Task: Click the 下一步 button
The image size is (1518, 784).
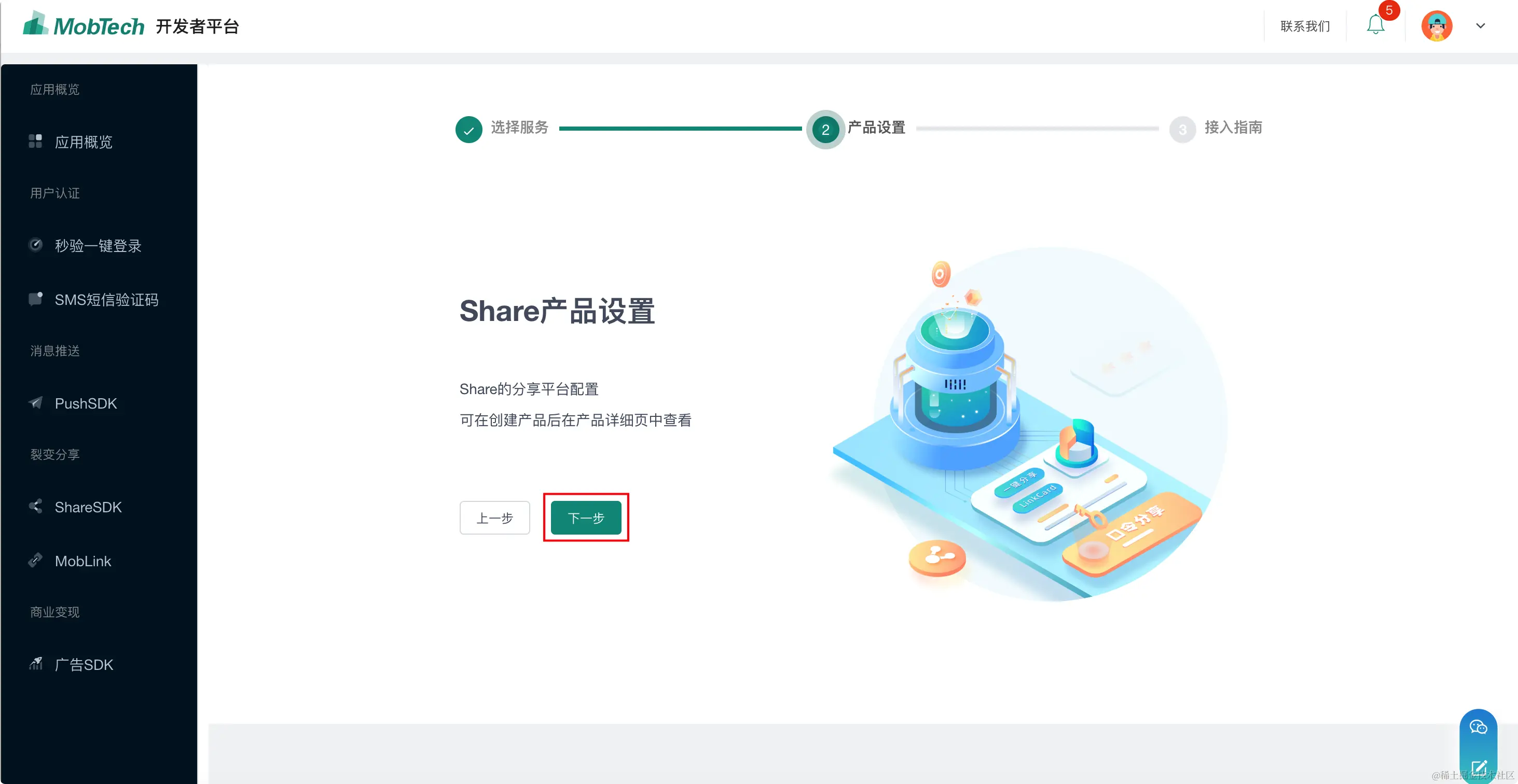Action: (x=586, y=518)
